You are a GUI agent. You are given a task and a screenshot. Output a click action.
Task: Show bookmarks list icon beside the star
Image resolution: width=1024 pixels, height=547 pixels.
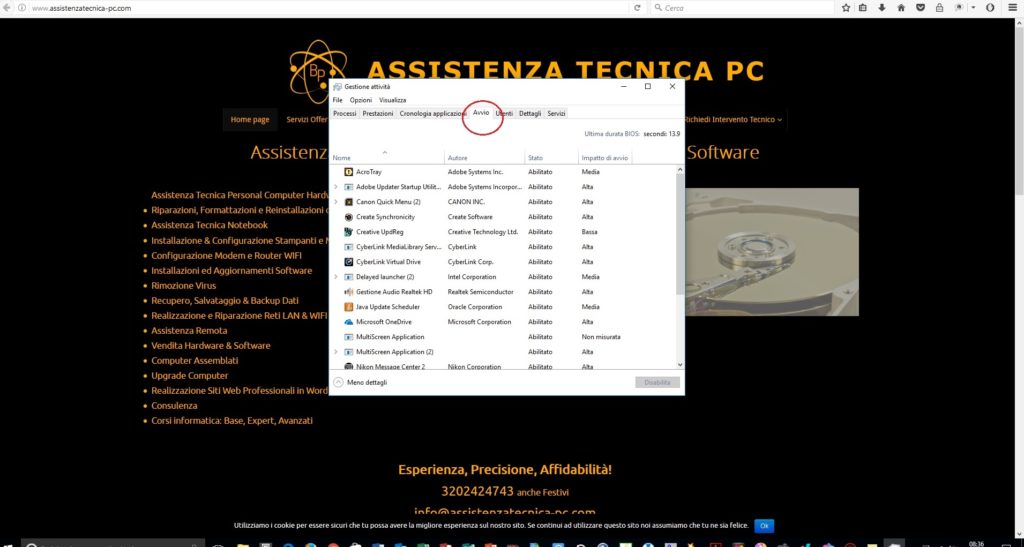[x=863, y=8]
